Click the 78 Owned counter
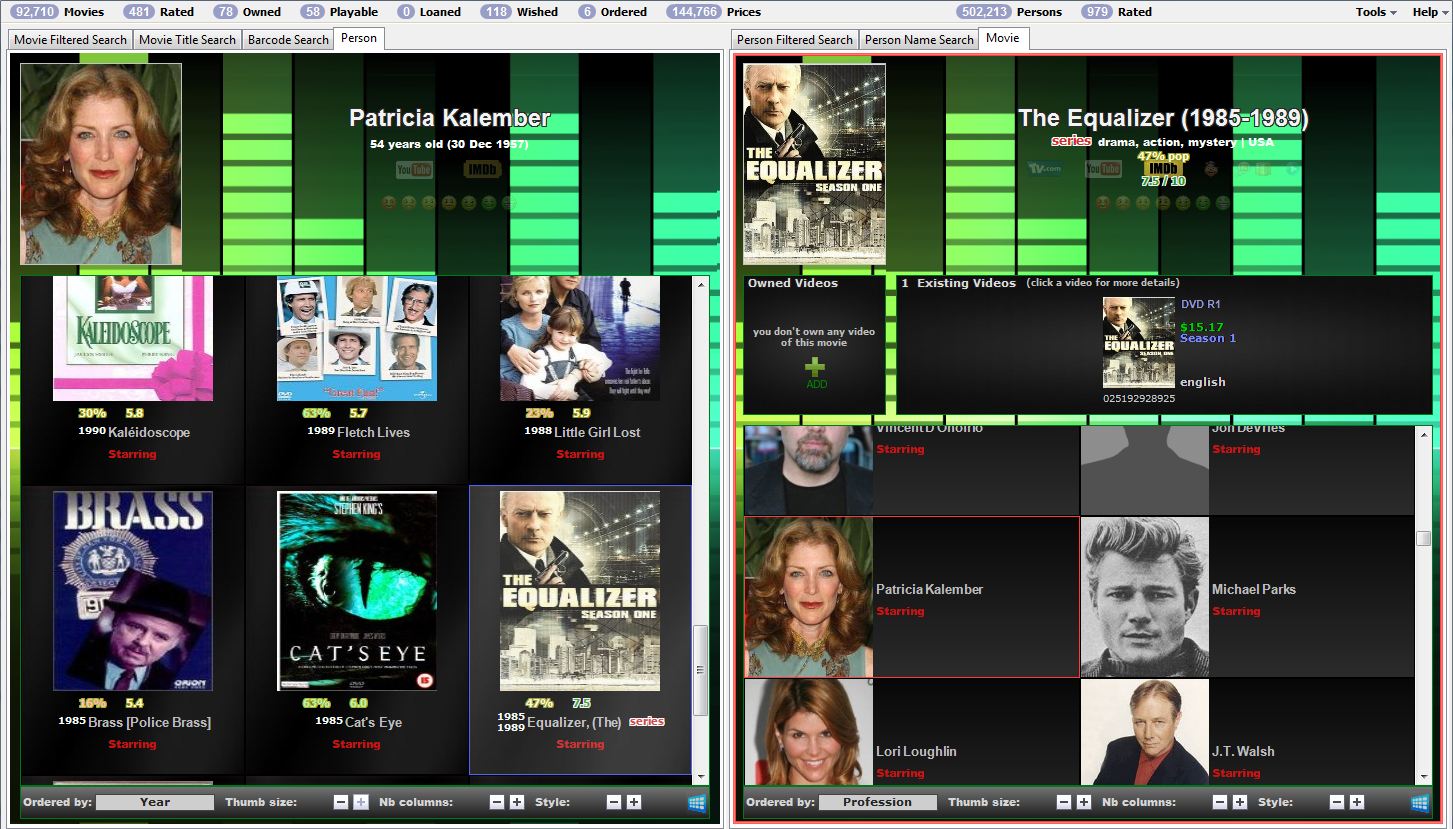The width and height of the screenshot is (1453, 829). pos(248,12)
